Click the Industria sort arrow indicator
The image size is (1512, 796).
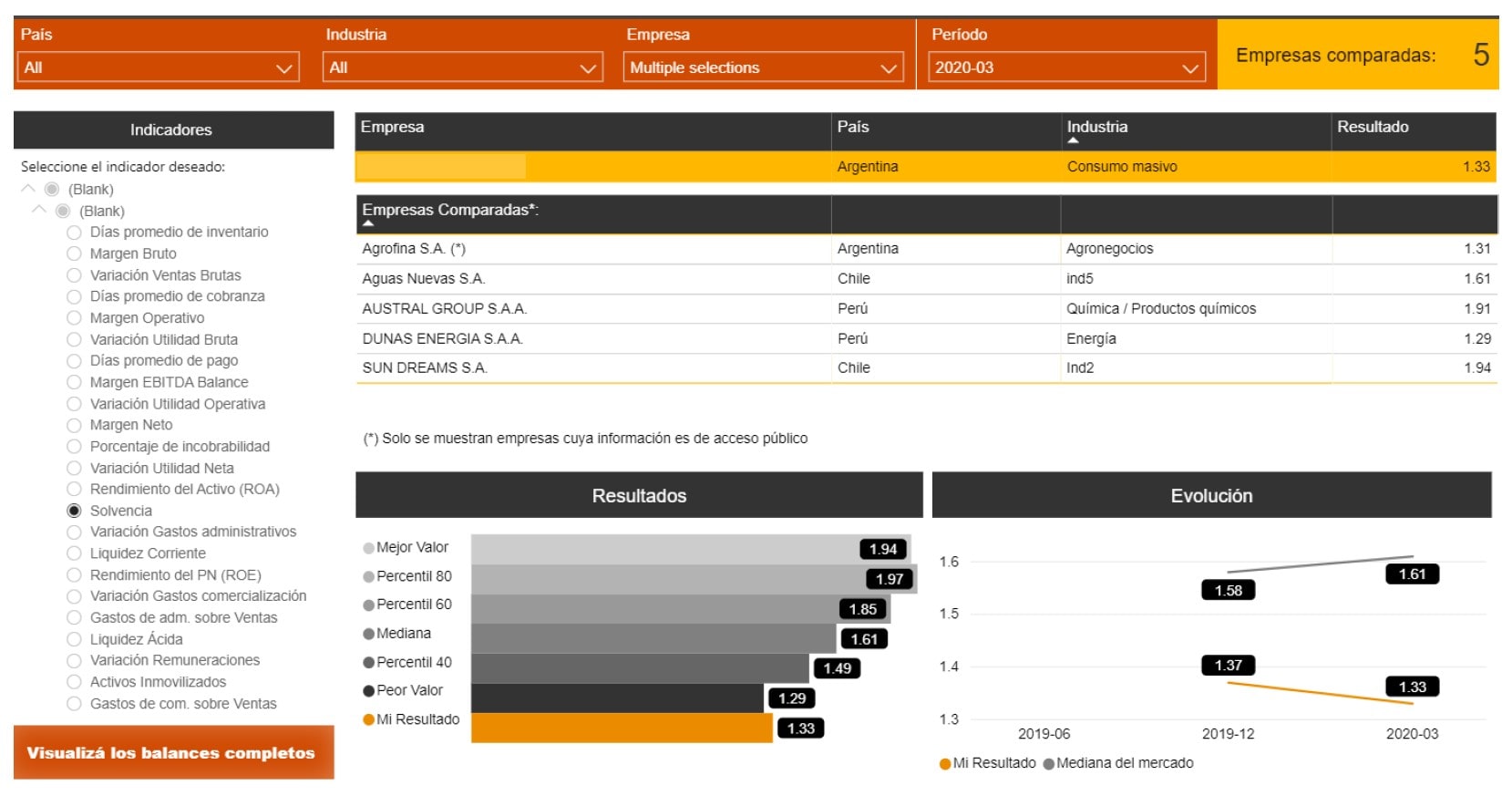pyautogui.click(x=1073, y=141)
